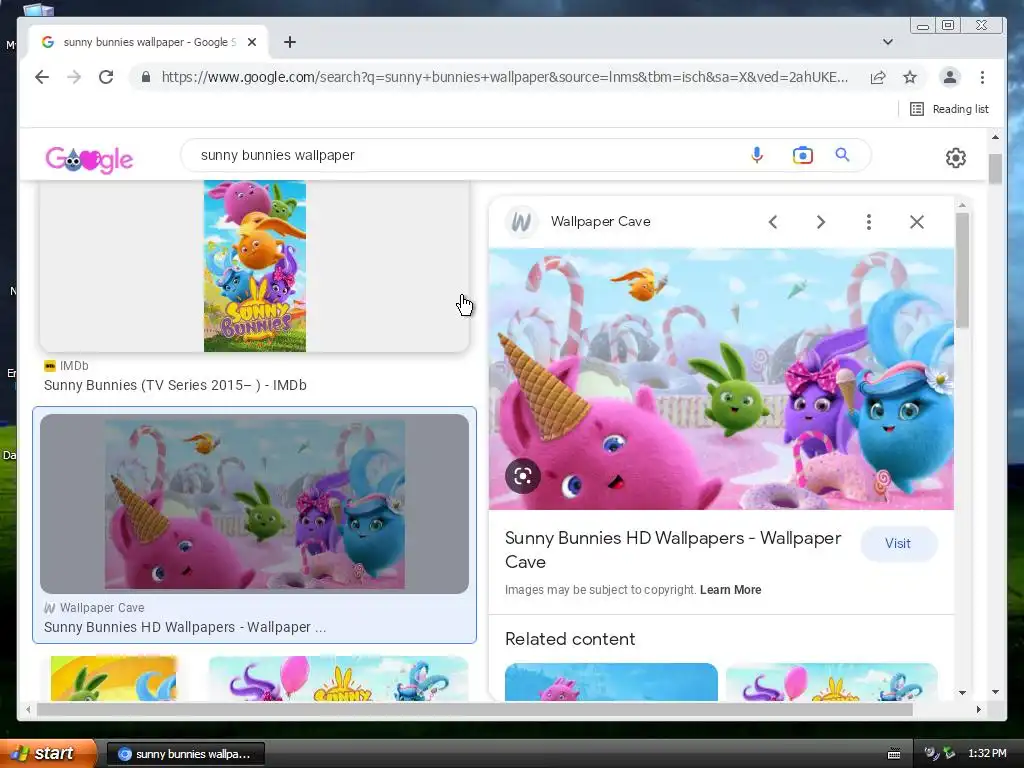Select the Chrome taskbar button

[x=185, y=754]
